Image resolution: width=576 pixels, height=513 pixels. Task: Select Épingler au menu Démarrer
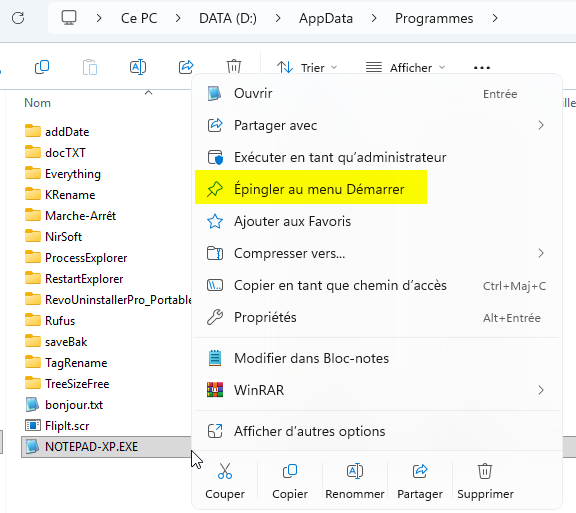pos(377,189)
